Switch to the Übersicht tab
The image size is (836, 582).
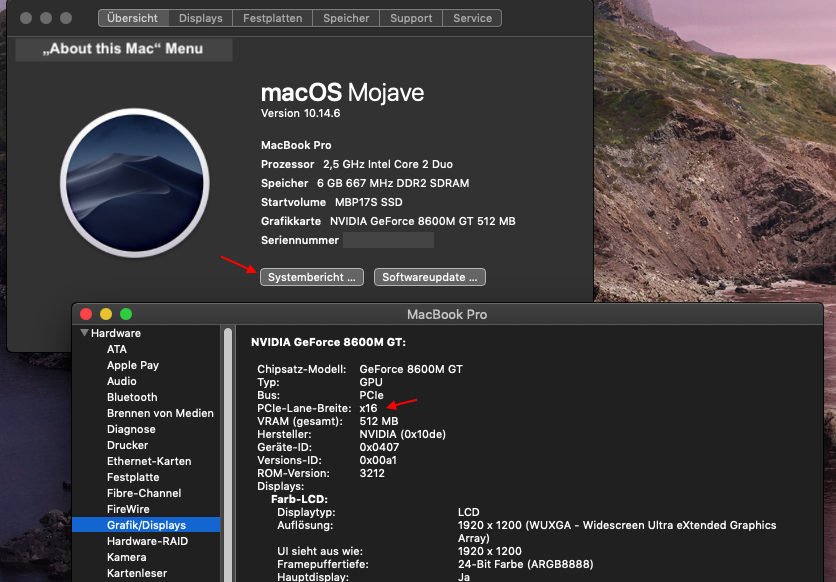[133, 18]
